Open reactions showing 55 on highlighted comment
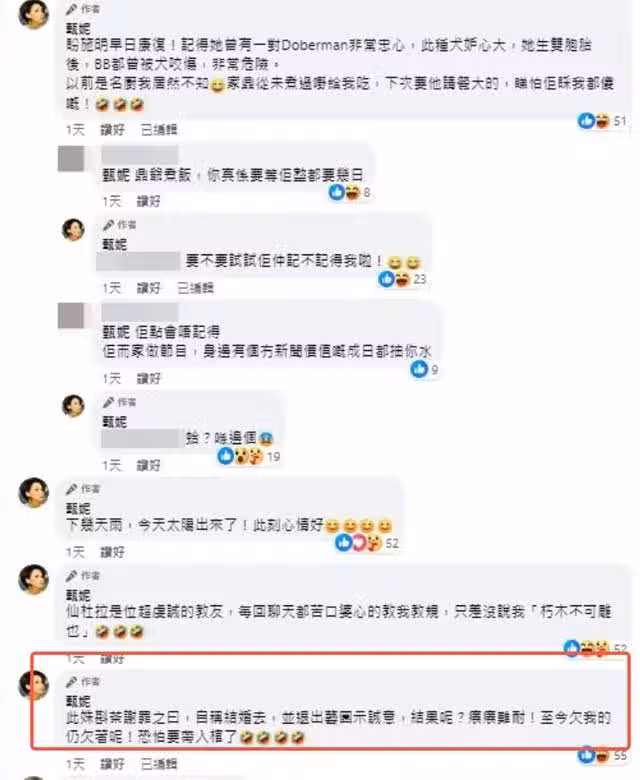Image resolution: width=640 pixels, height=780 pixels. pos(602,755)
